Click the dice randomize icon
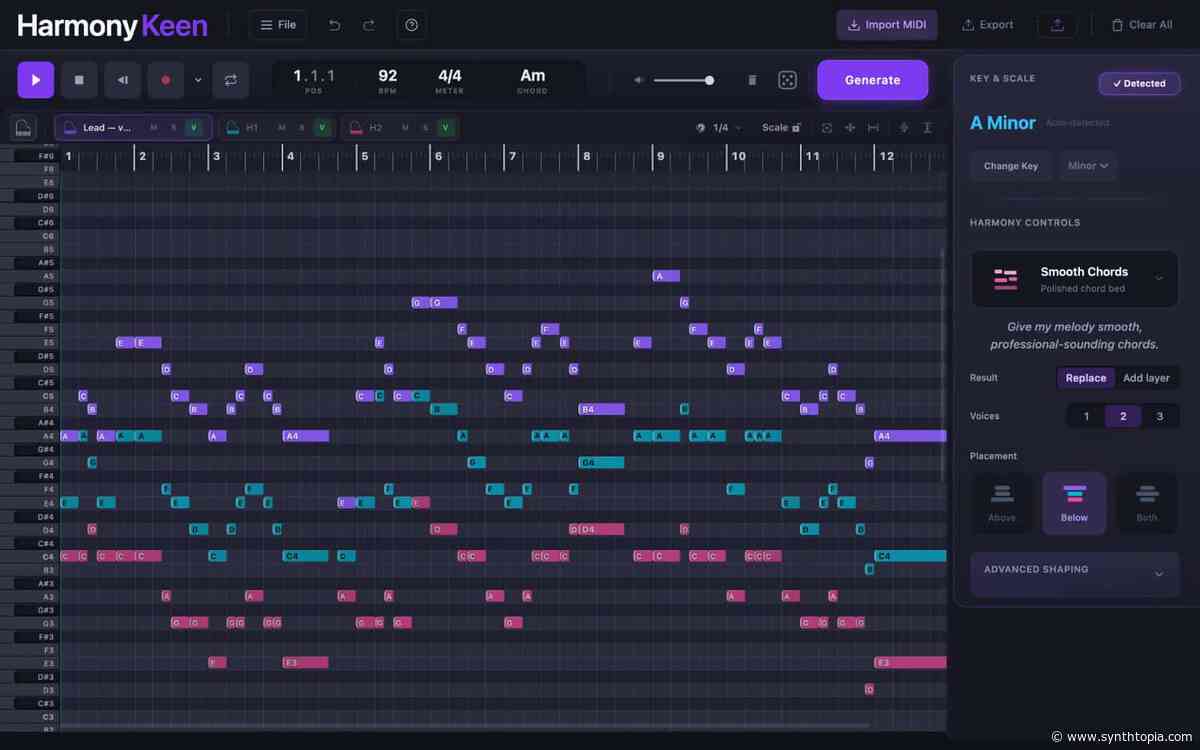 point(788,80)
